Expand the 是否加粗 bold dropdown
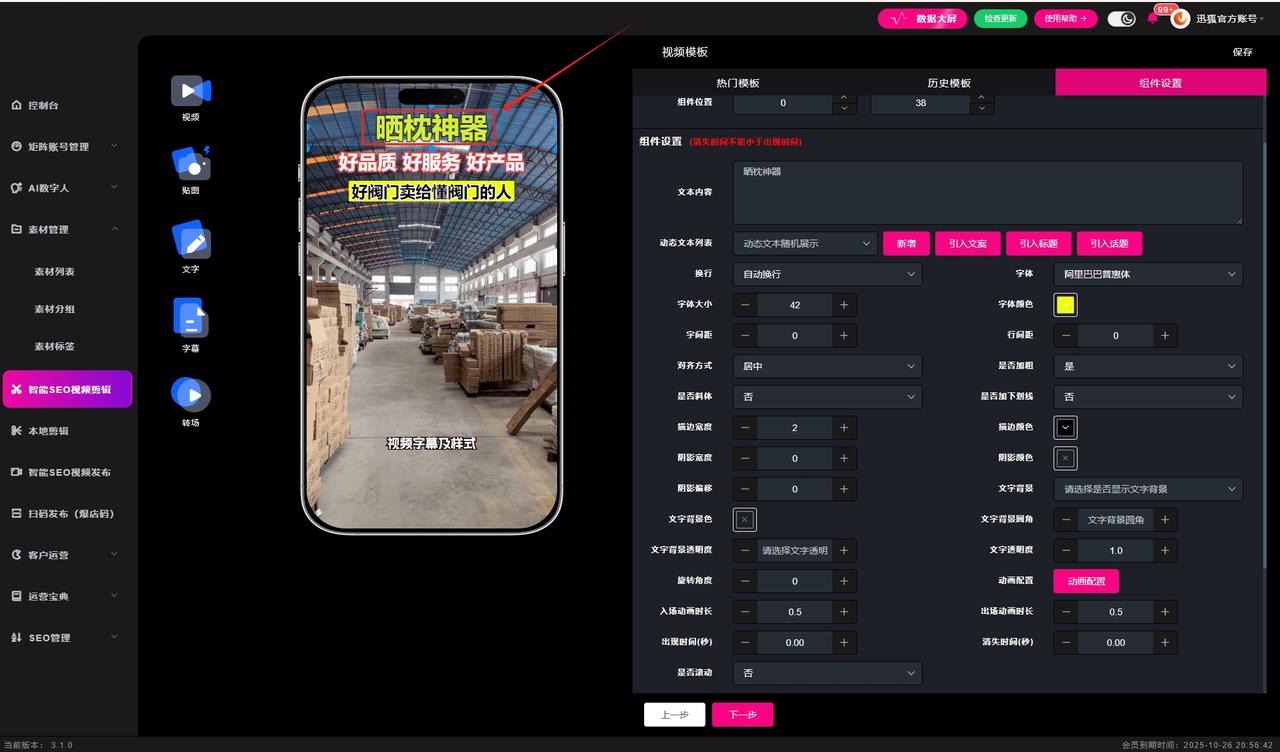The image size is (1280, 752). click(1147, 367)
